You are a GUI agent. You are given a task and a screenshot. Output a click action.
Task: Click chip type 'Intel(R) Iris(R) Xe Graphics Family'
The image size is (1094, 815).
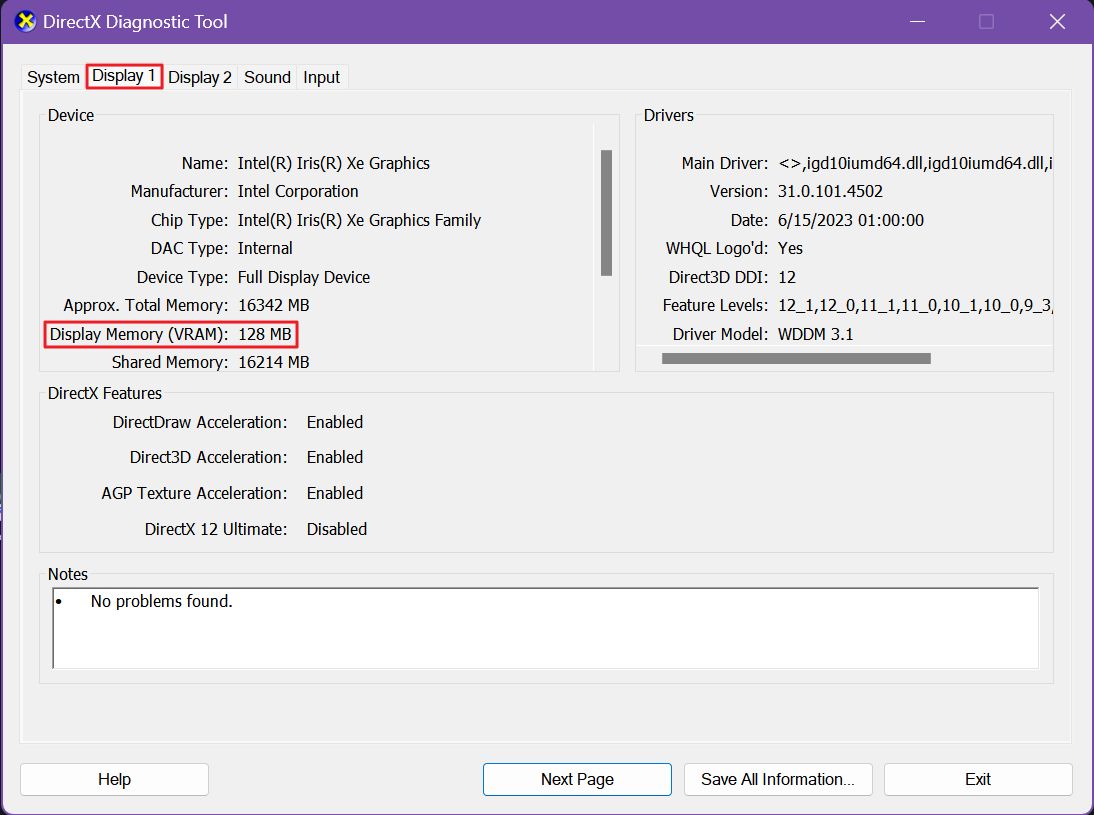359,220
